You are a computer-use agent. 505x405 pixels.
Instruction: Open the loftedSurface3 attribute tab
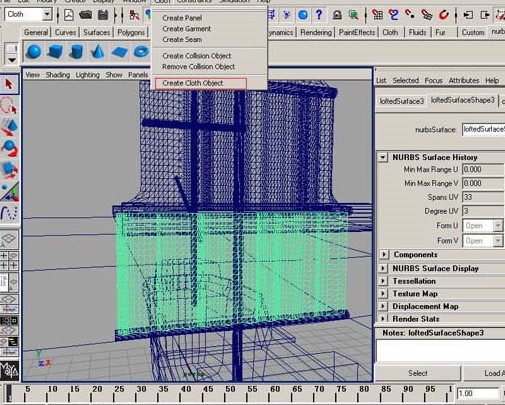tap(402, 101)
